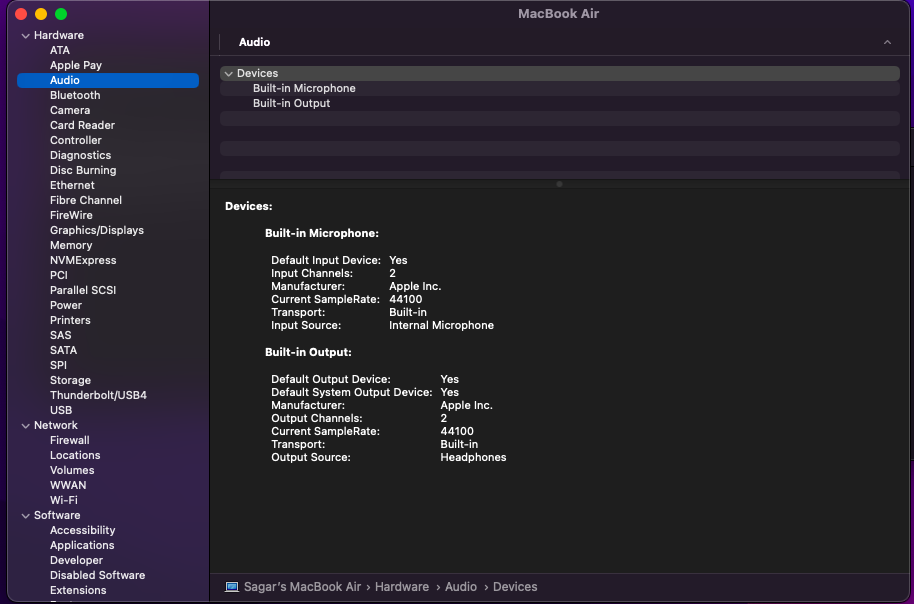
Task: Show Graphics/Displays information
Action: pos(97,230)
